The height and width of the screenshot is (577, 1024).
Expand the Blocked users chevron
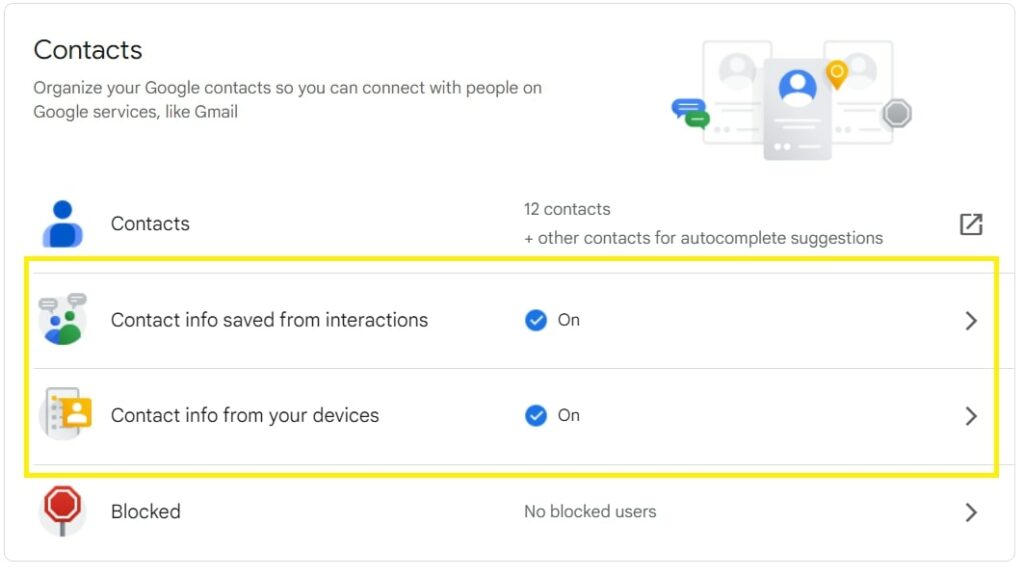[970, 512]
